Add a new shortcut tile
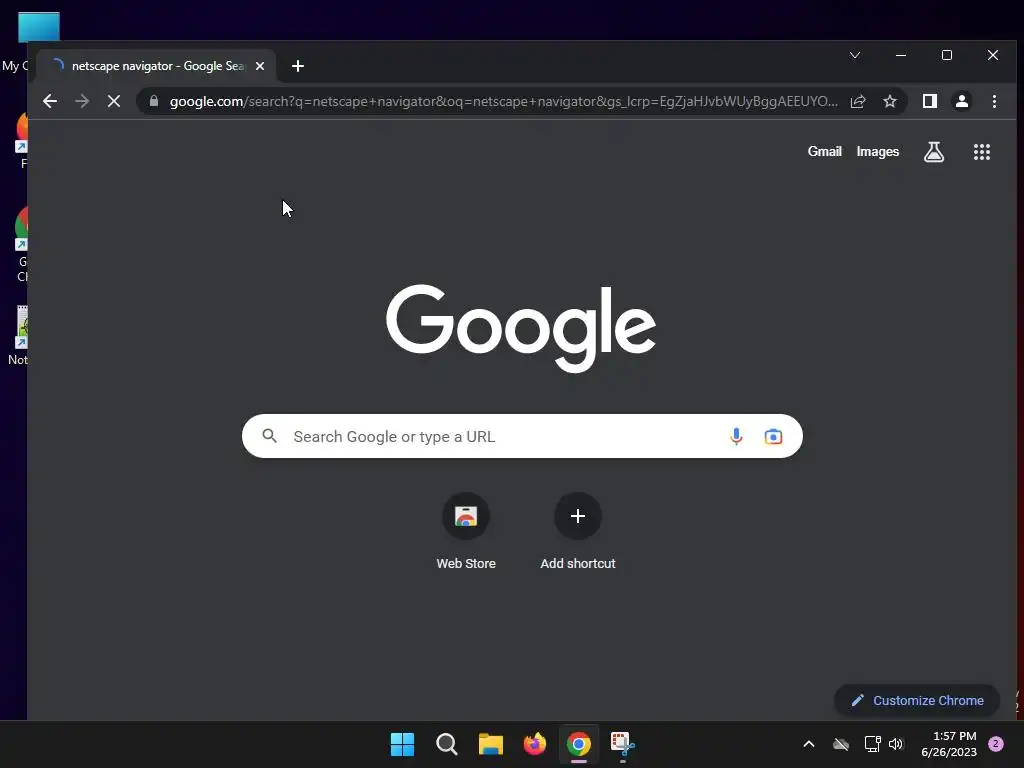This screenshot has height=768, width=1024. [x=578, y=532]
